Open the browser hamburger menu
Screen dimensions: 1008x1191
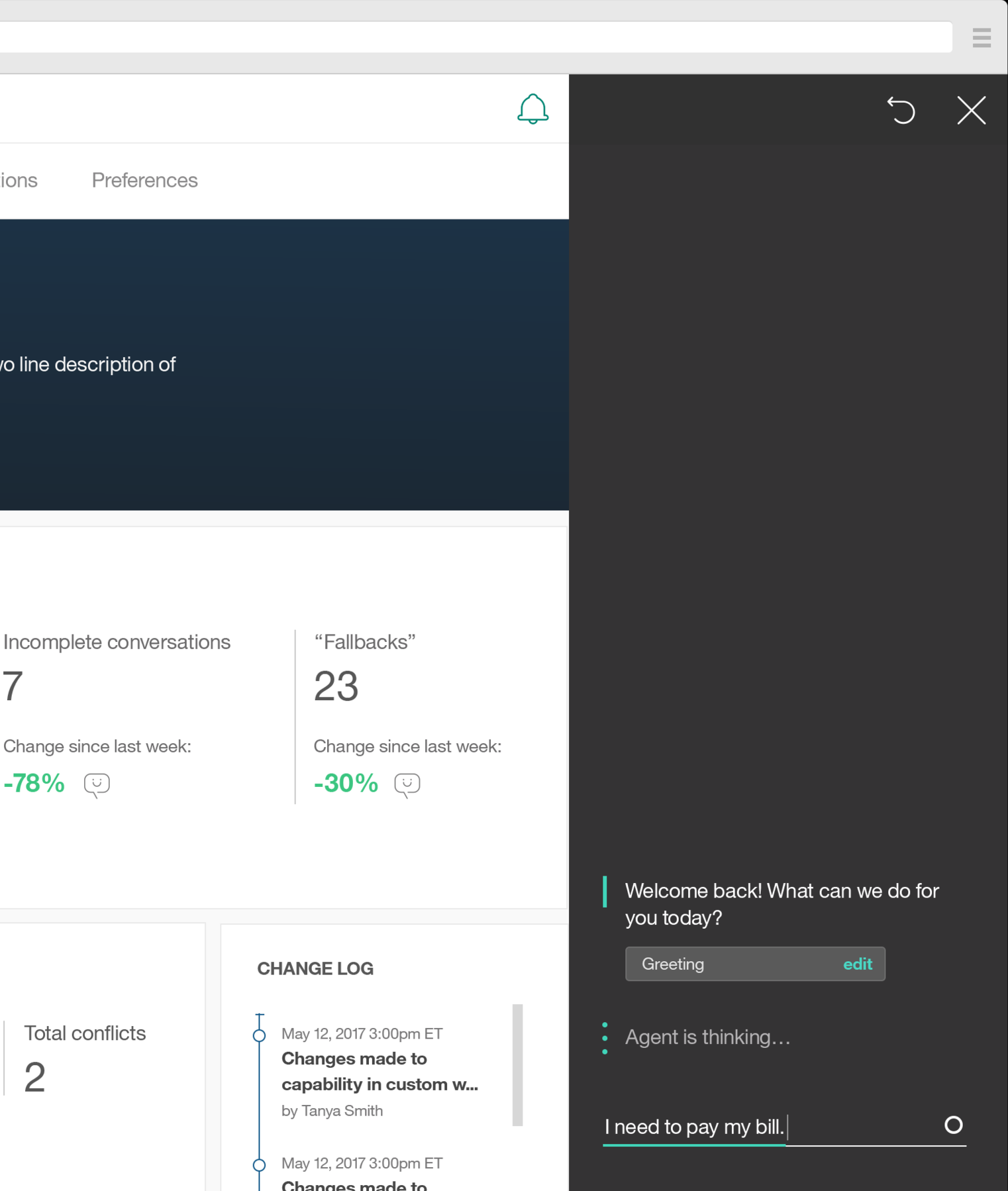(982, 38)
